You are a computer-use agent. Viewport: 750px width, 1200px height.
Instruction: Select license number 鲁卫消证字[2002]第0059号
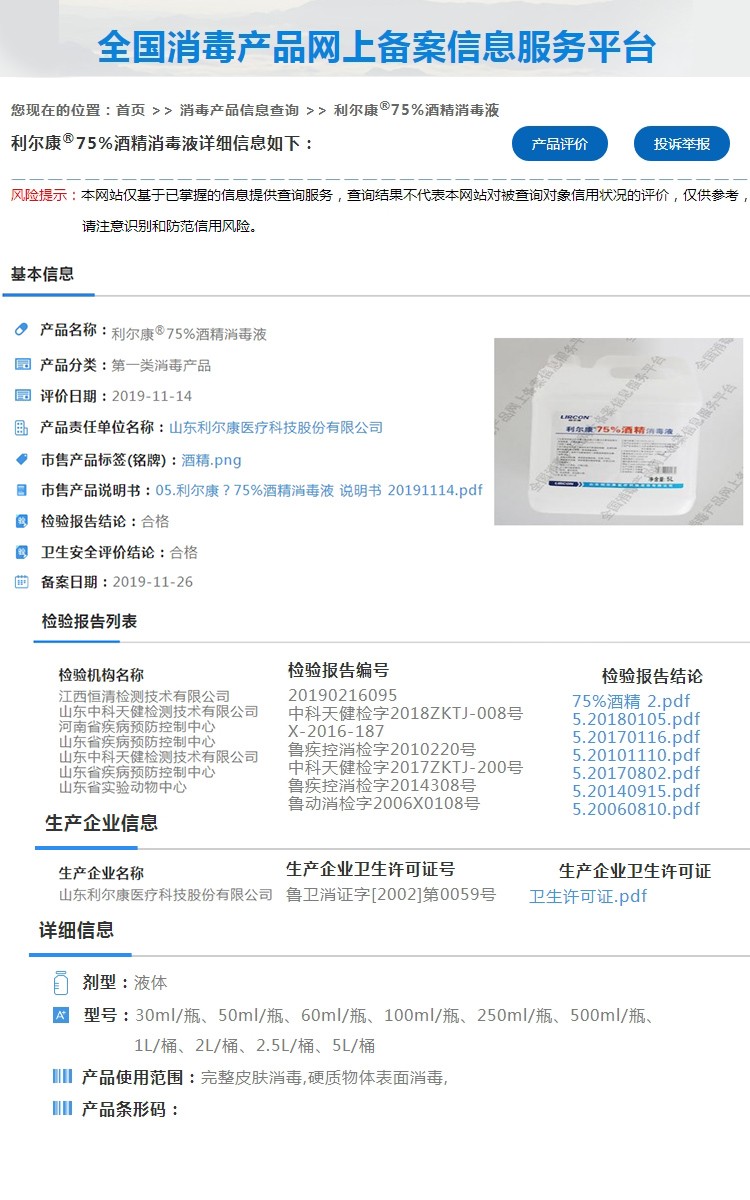click(x=391, y=896)
